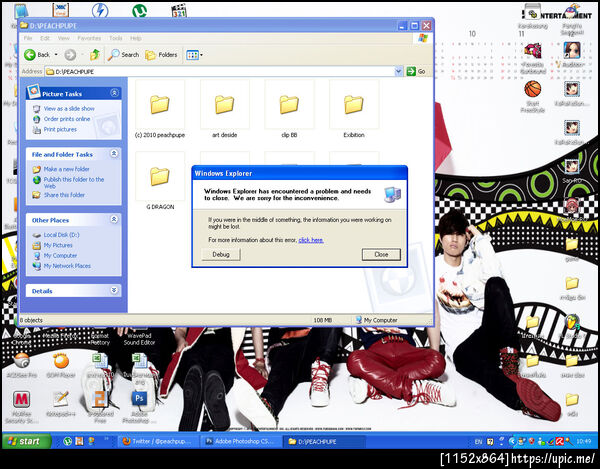Toggle the Folders pane button

point(161,55)
